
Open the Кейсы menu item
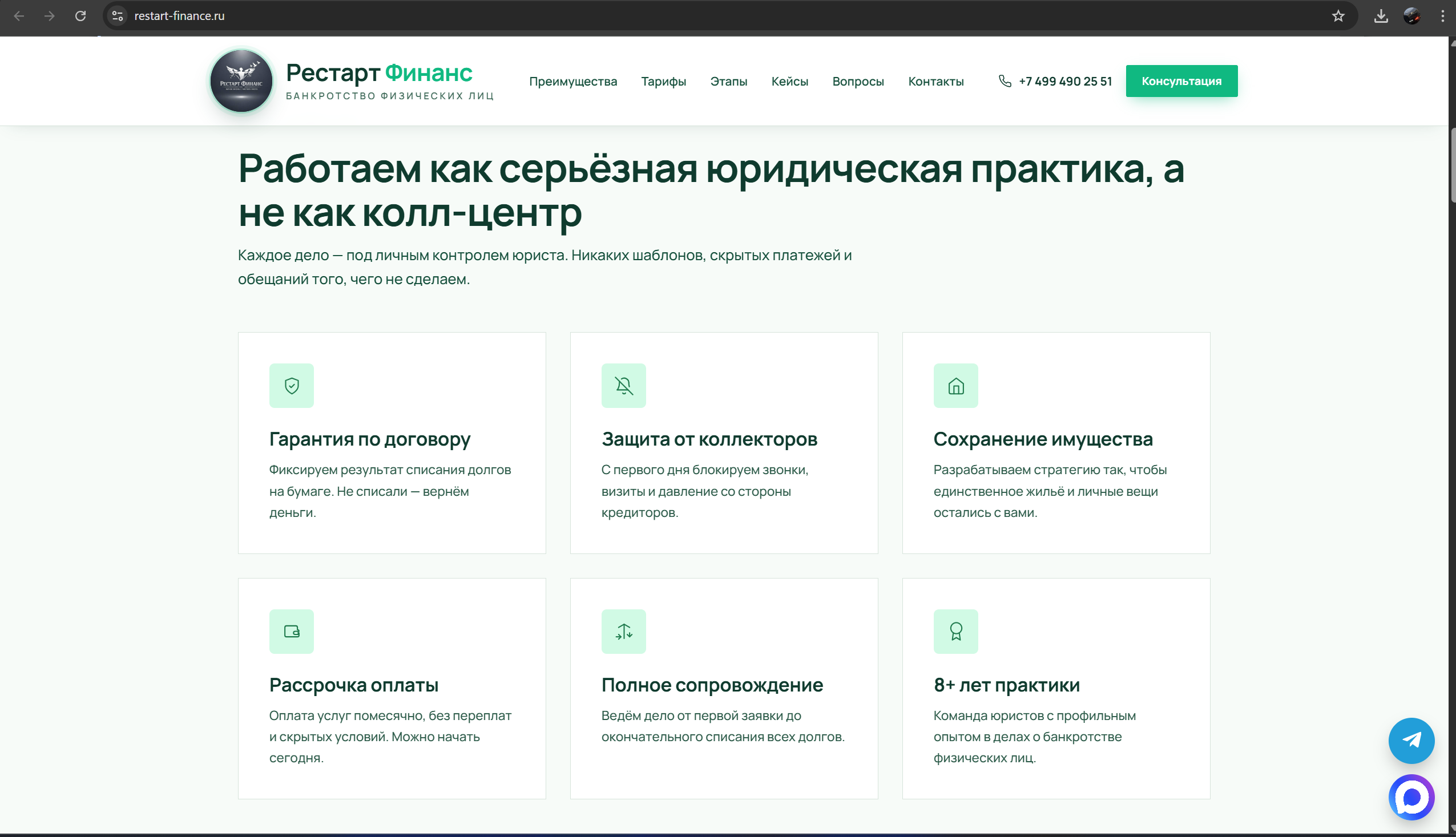(789, 81)
